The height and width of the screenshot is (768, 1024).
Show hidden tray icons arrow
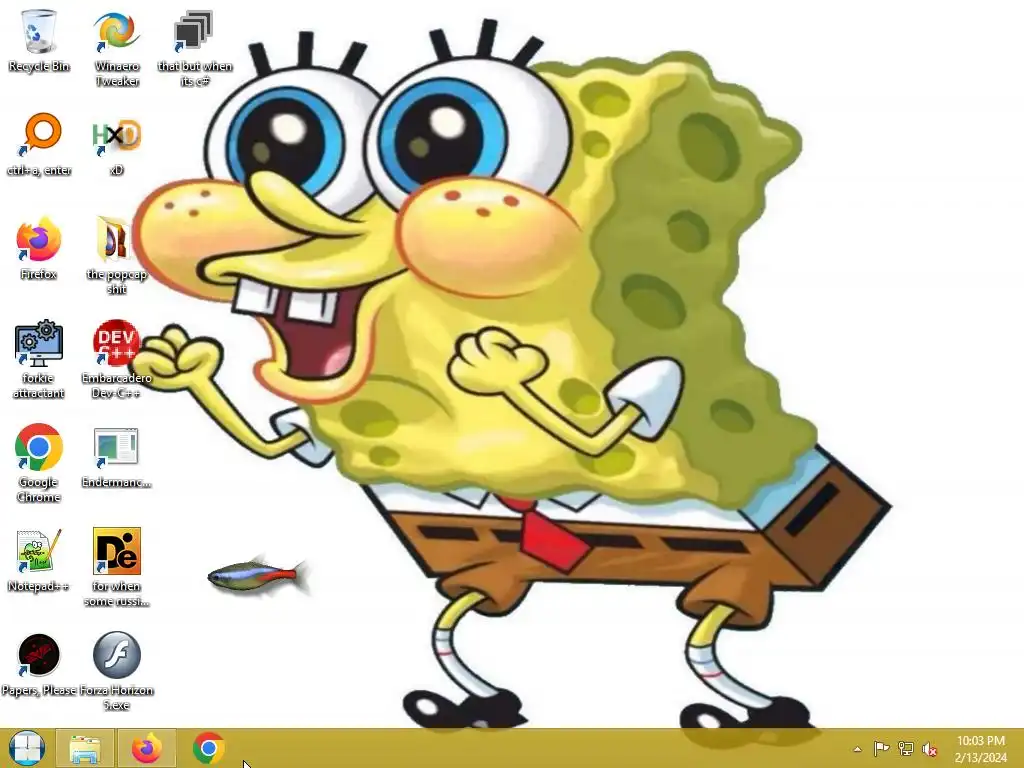coord(857,749)
